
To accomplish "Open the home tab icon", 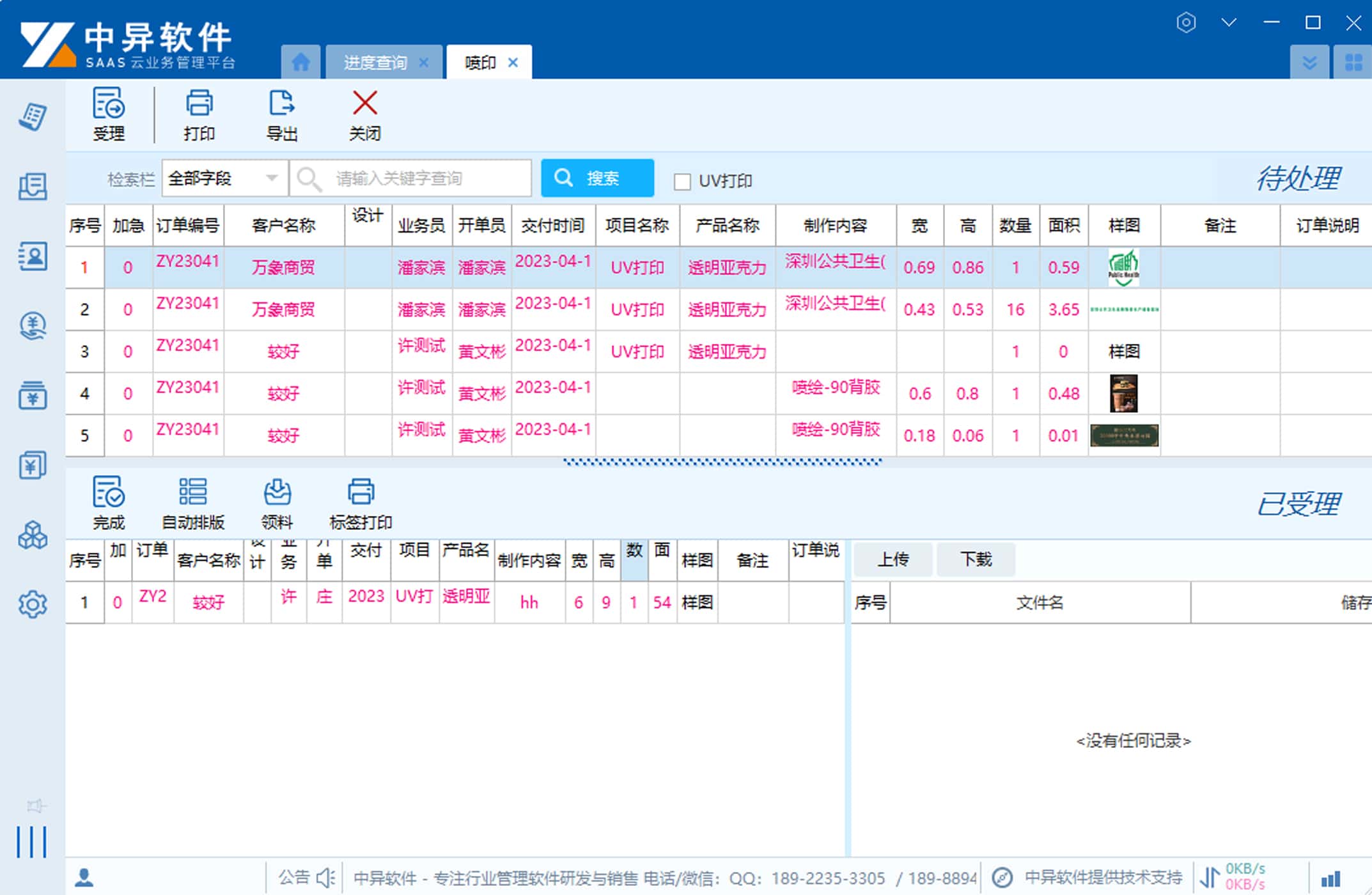I will [300, 63].
